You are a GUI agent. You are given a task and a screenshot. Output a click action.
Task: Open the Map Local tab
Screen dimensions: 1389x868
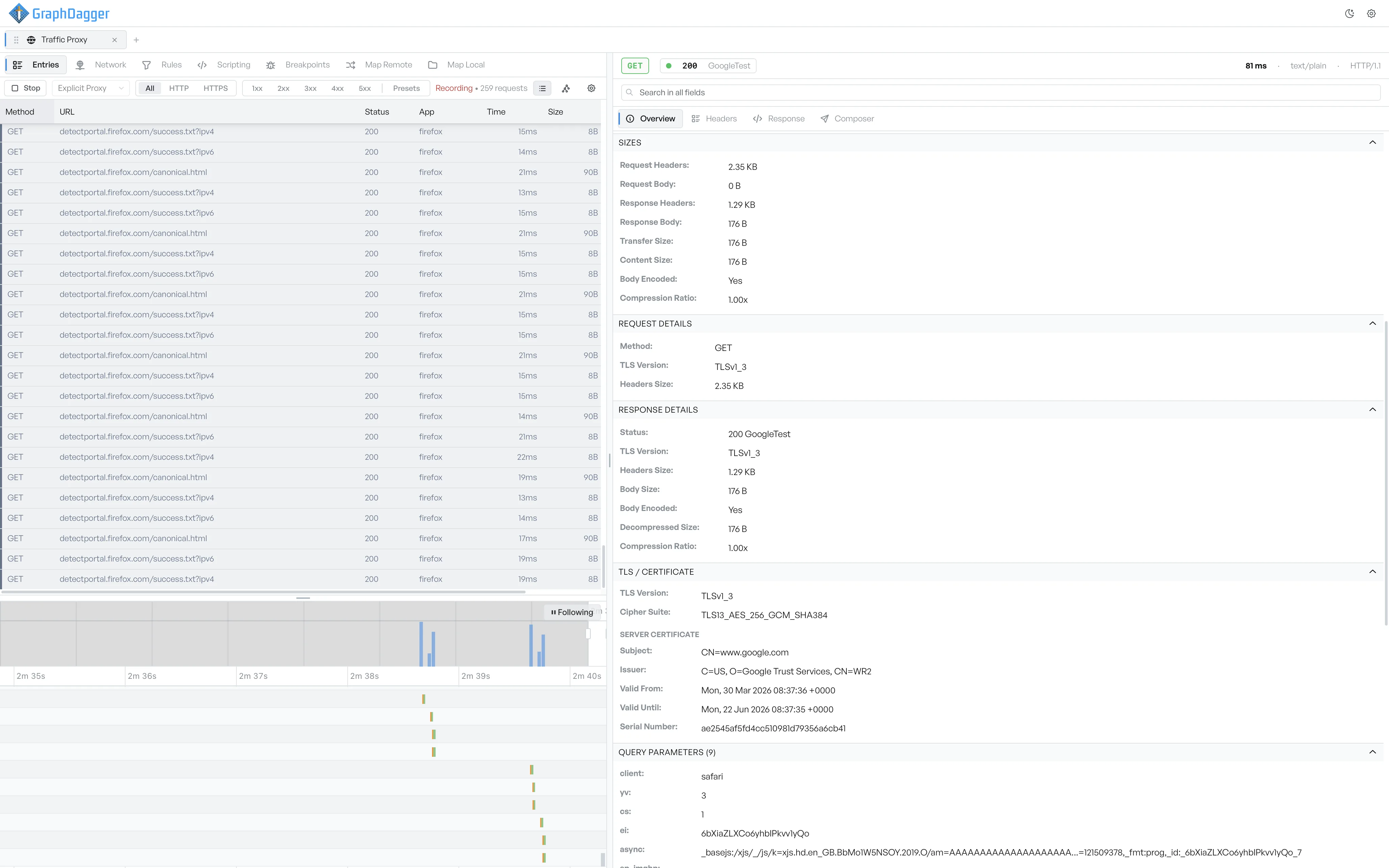(457, 65)
